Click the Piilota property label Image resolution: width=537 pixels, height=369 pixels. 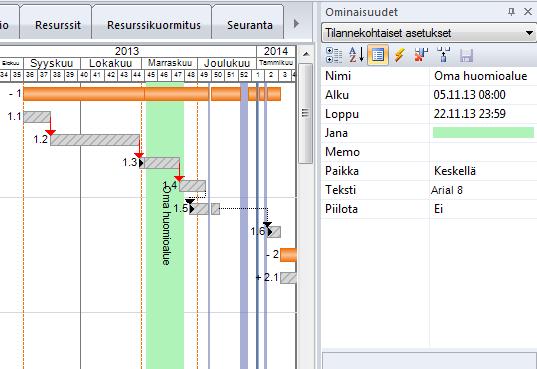point(341,209)
